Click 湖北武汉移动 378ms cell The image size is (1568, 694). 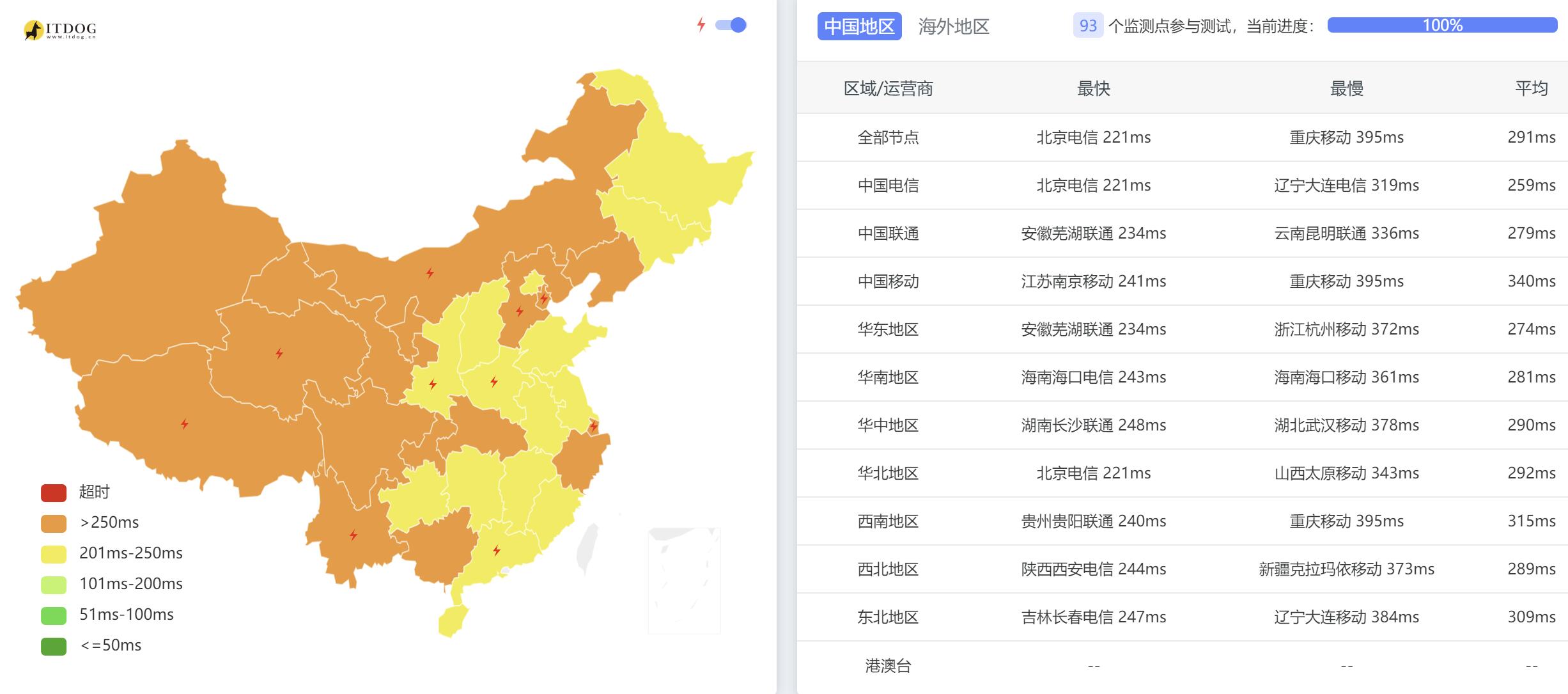[x=1347, y=425]
